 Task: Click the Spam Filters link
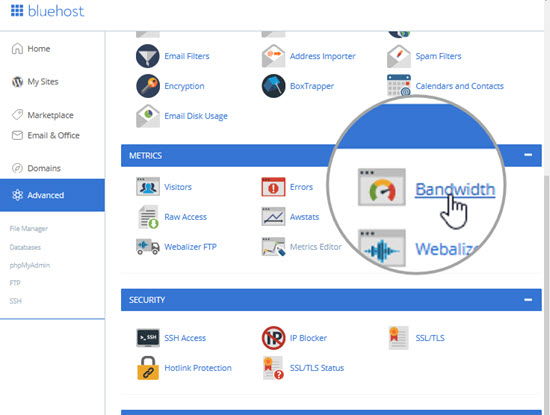(438, 56)
